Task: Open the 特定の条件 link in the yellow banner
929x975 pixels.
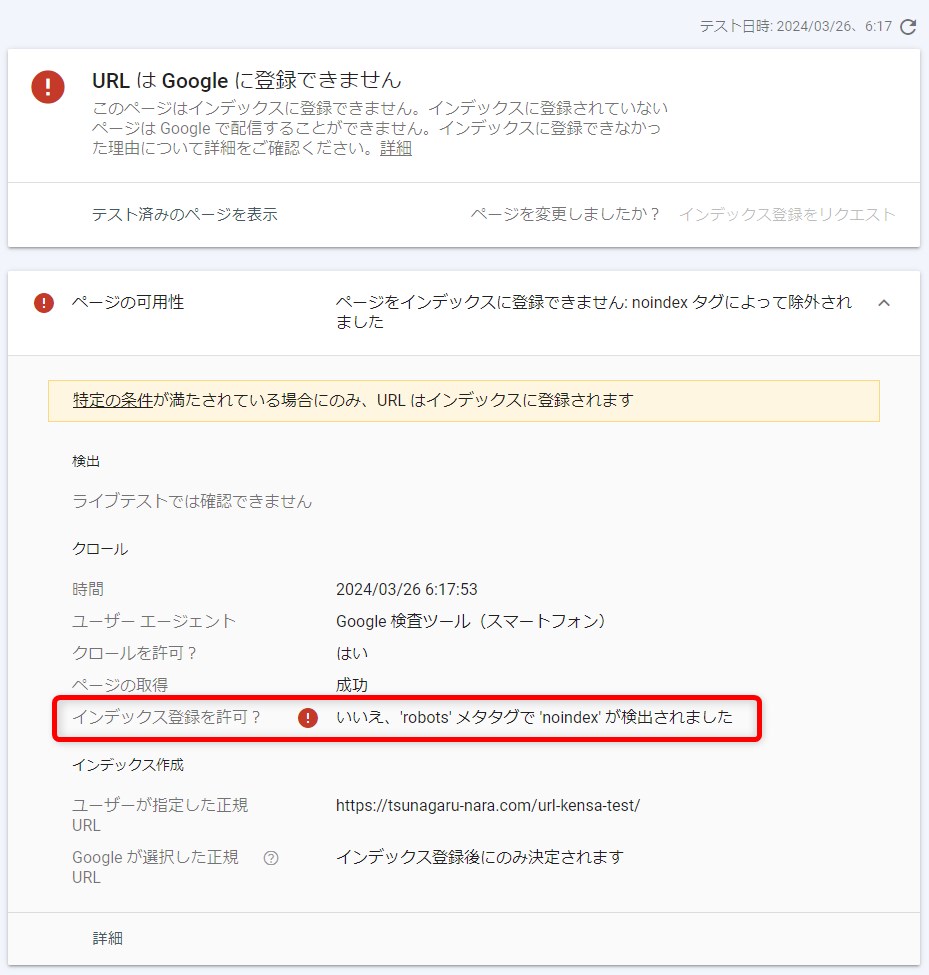Action: pos(113,400)
